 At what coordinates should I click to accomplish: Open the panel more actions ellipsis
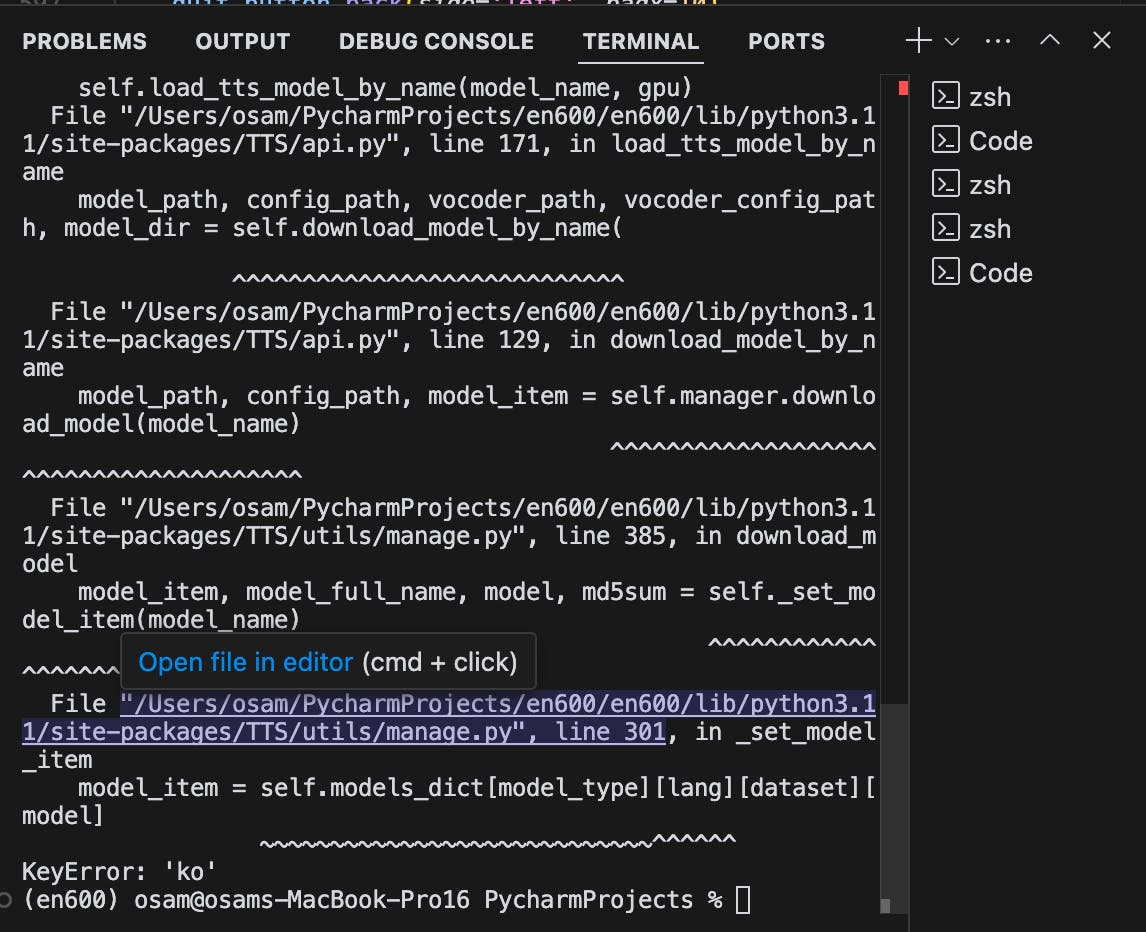998,41
